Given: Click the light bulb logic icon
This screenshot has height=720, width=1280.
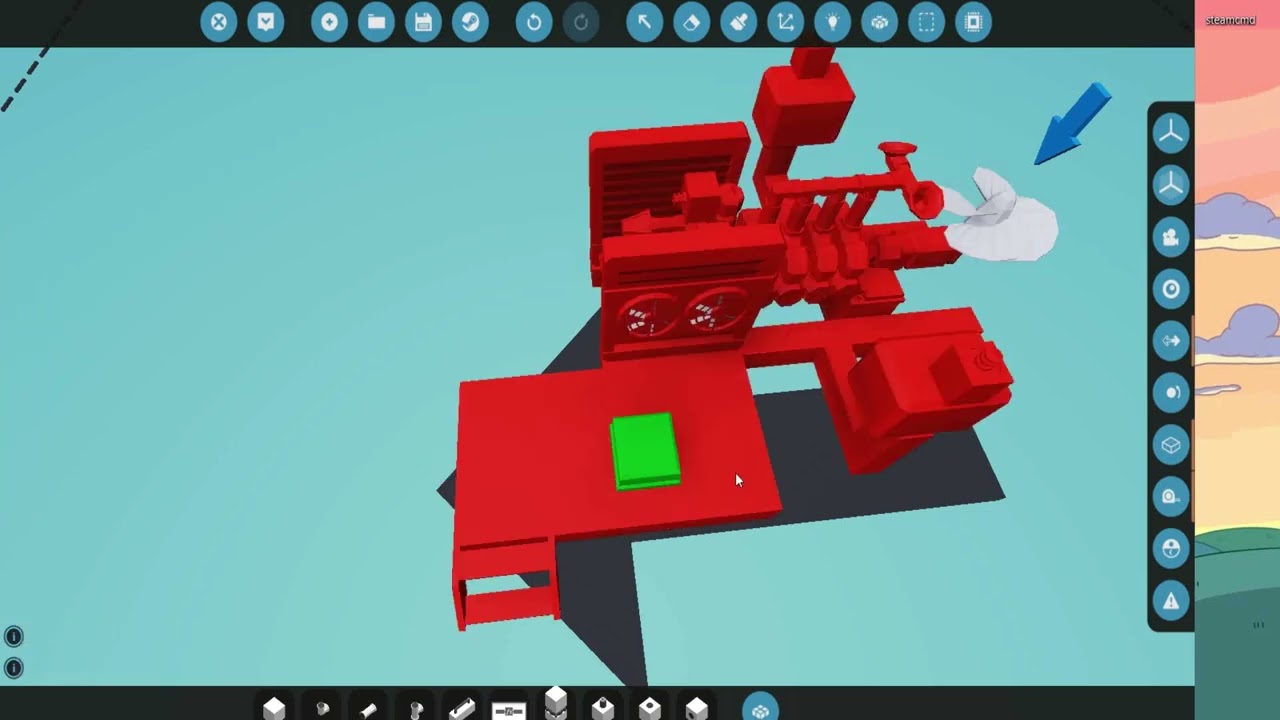Looking at the screenshot, I should (833, 22).
